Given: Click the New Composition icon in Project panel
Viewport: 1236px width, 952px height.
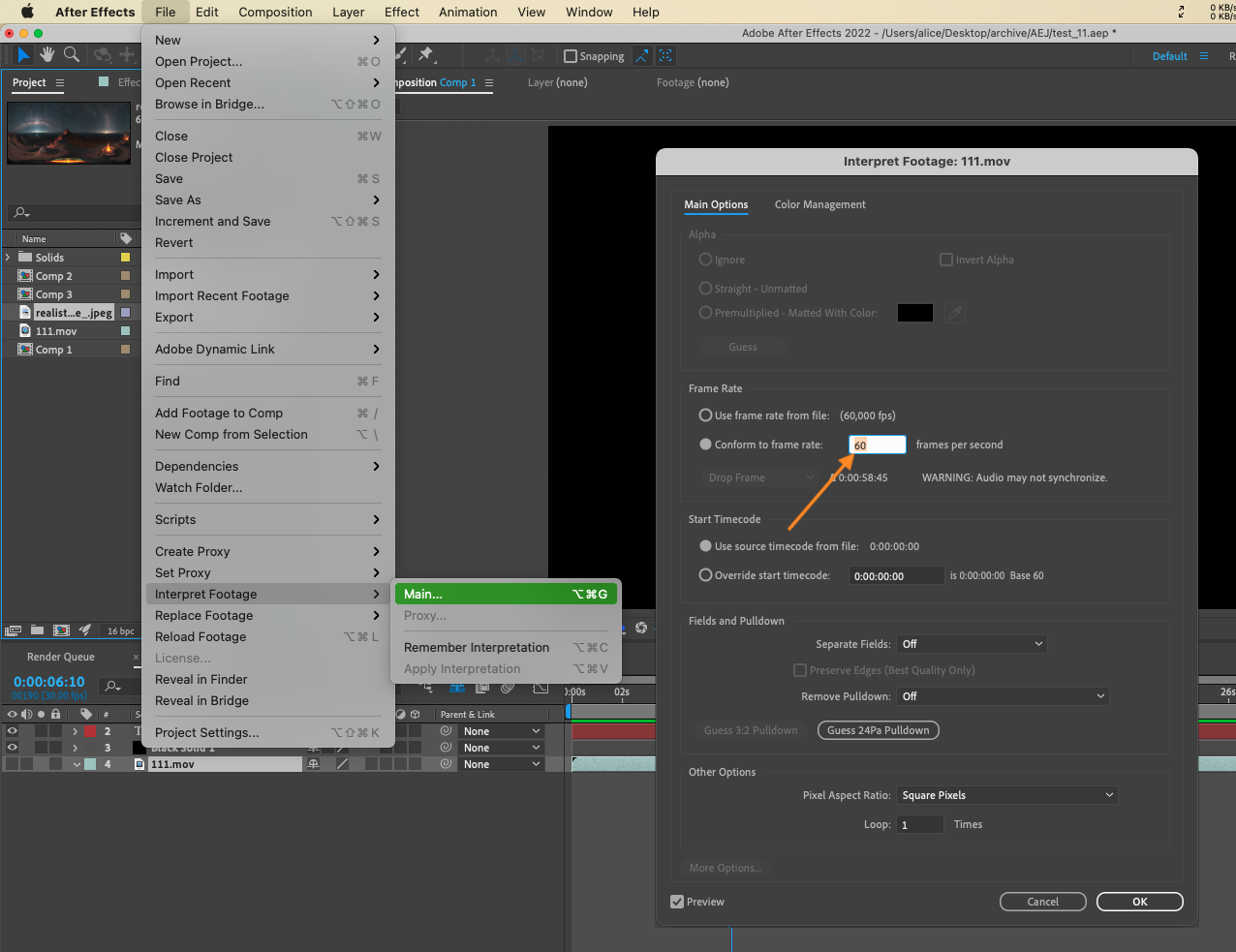Looking at the screenshot, I should click(61, 630).
